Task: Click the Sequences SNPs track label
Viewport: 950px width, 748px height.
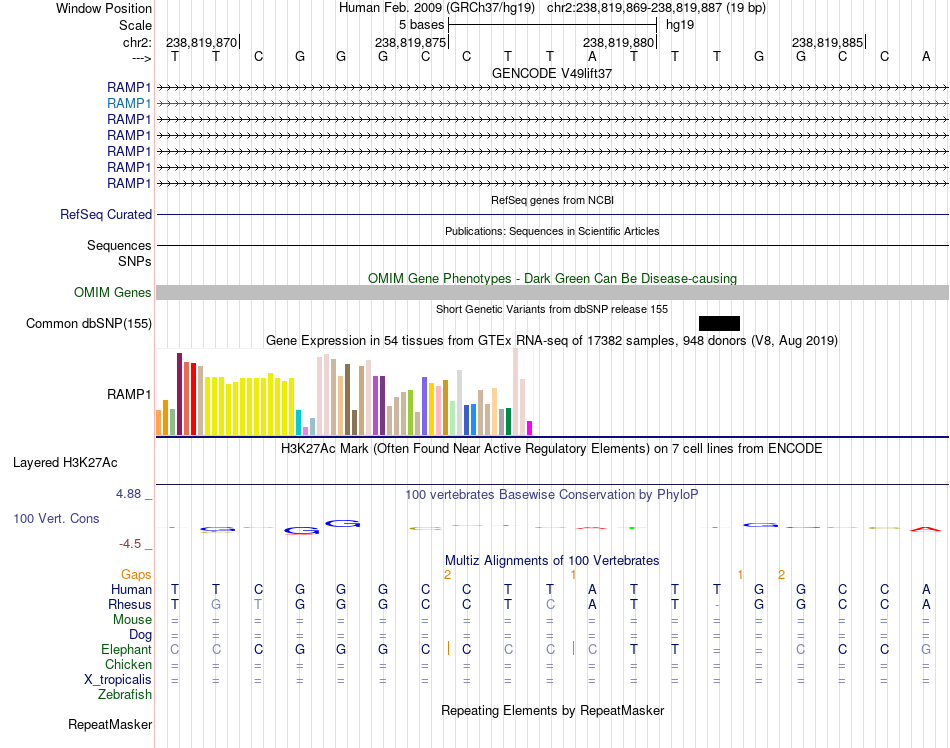Action: pyautogui.click(x=119, y=253)
